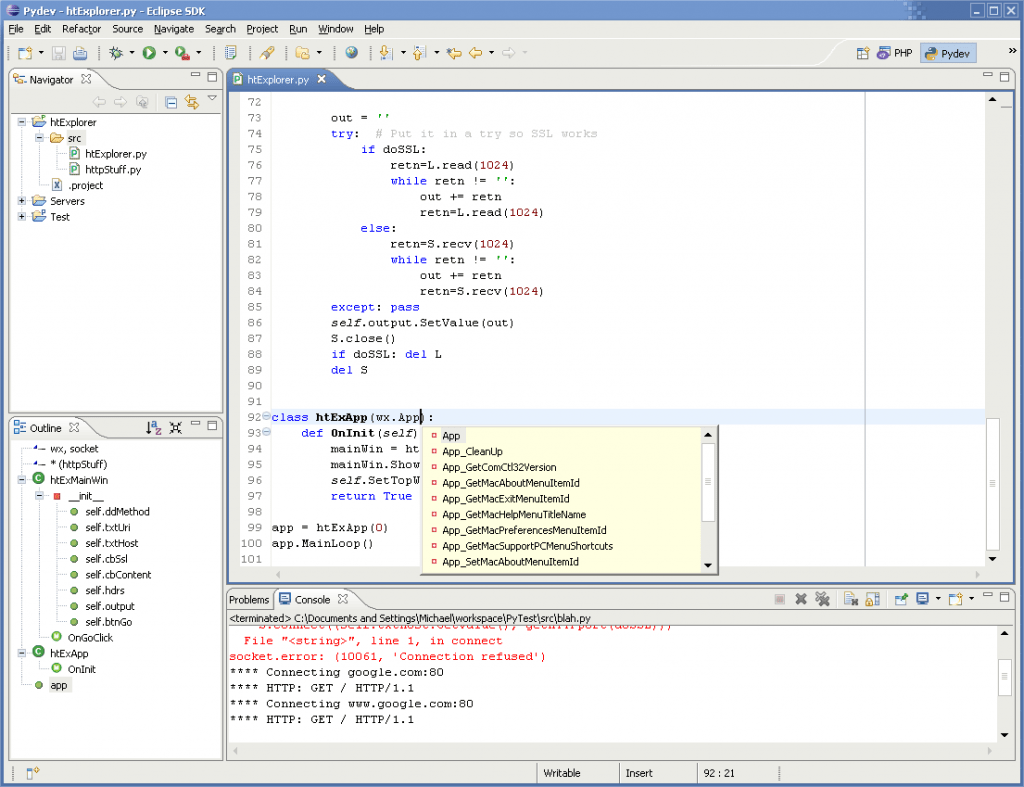Click the autocomplete popup scrollbar thumb
The width and height of the screenshot is (1024, 787).
(709, 482)
